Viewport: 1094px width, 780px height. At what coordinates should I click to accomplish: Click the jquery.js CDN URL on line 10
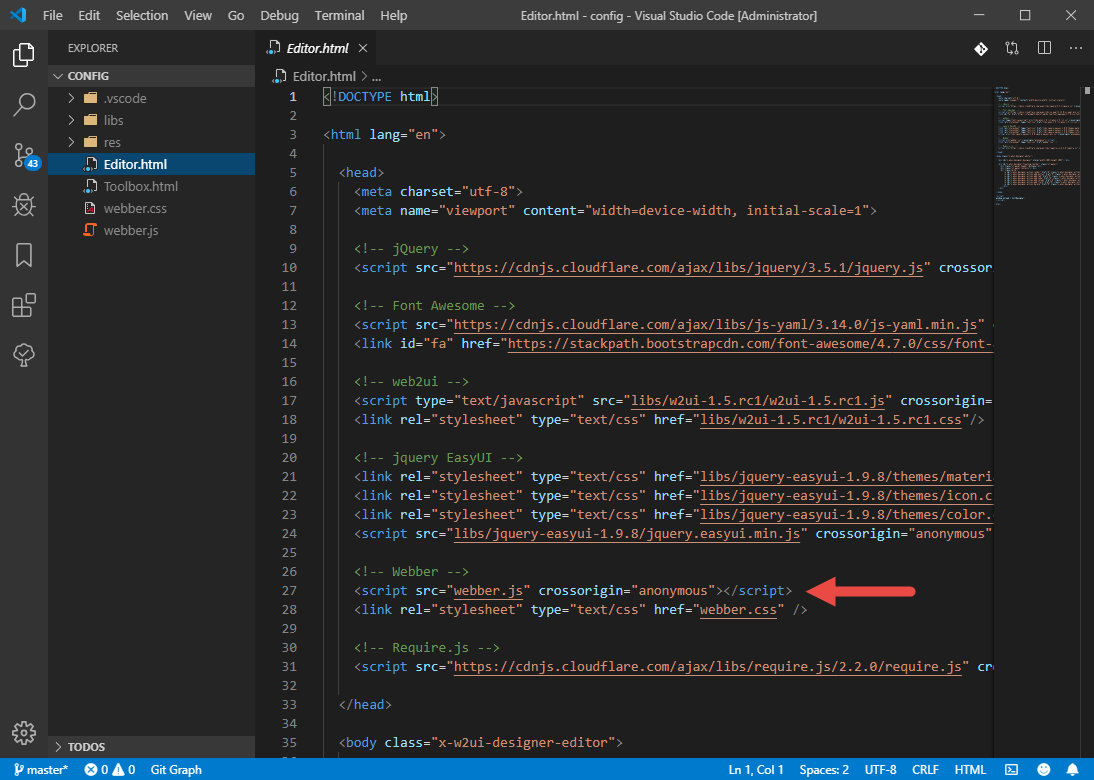[688, 267]
